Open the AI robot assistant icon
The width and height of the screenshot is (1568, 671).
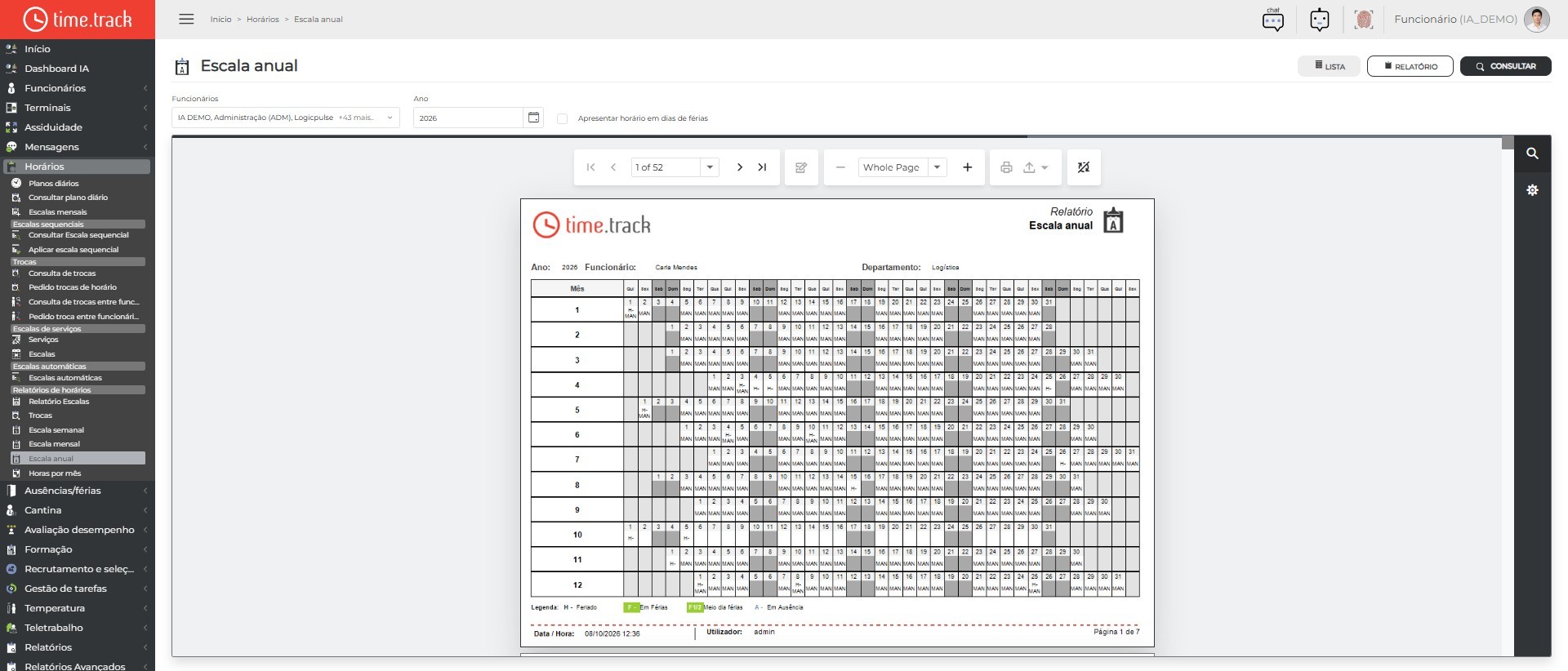click(x=1319, y=20)
